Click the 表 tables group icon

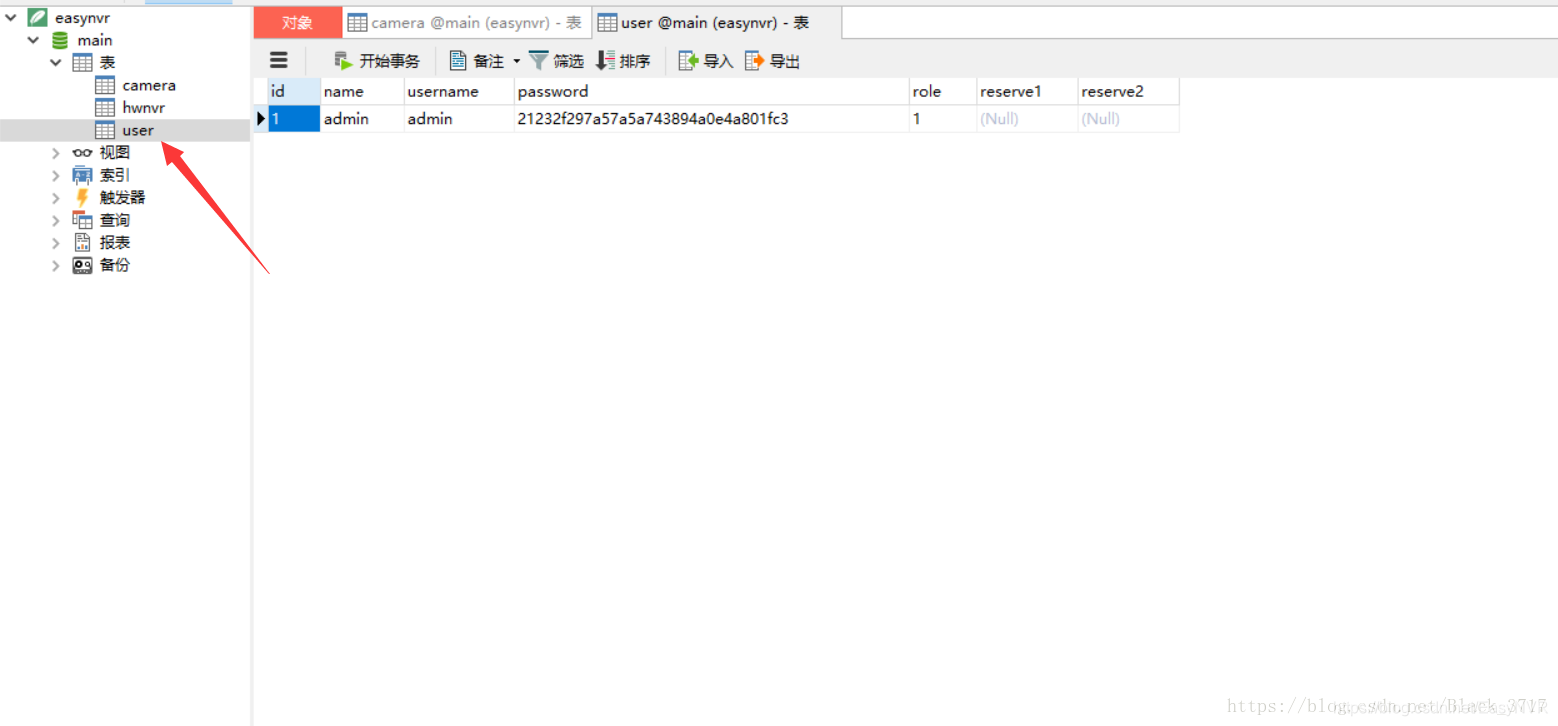click(x=82, y=63)
